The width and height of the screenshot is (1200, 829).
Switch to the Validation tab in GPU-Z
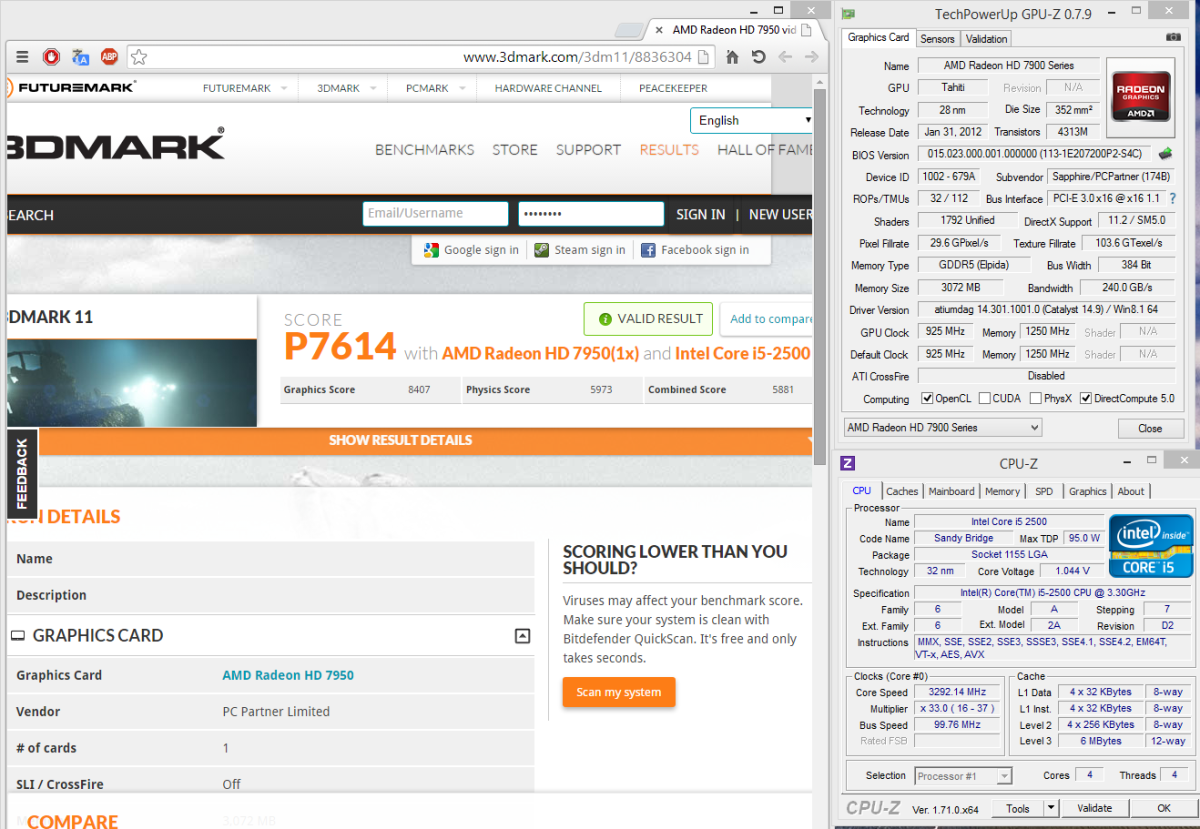(987, 39)
